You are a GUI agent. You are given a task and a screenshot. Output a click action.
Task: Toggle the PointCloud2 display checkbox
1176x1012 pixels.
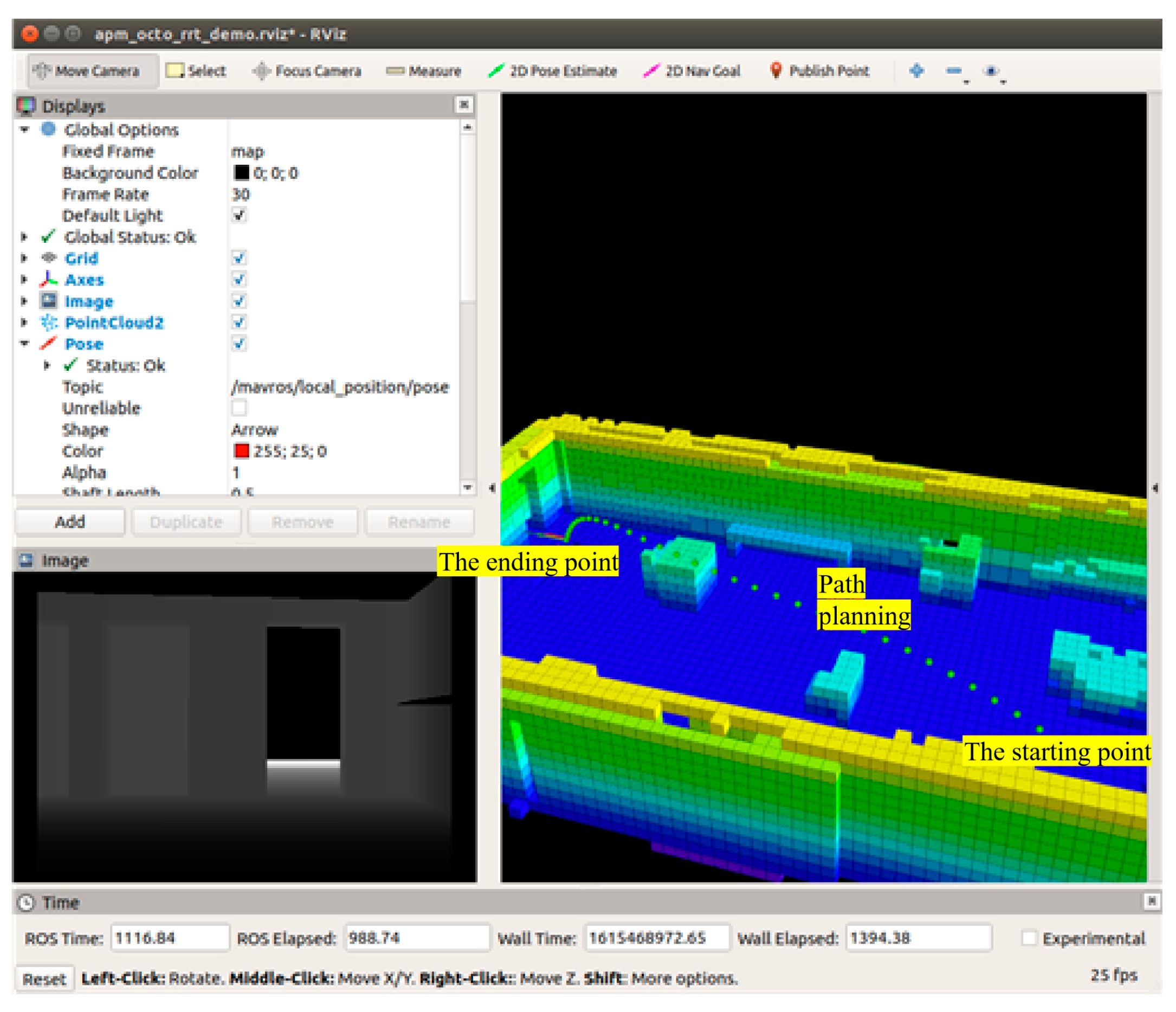click(x=239, y=323)
